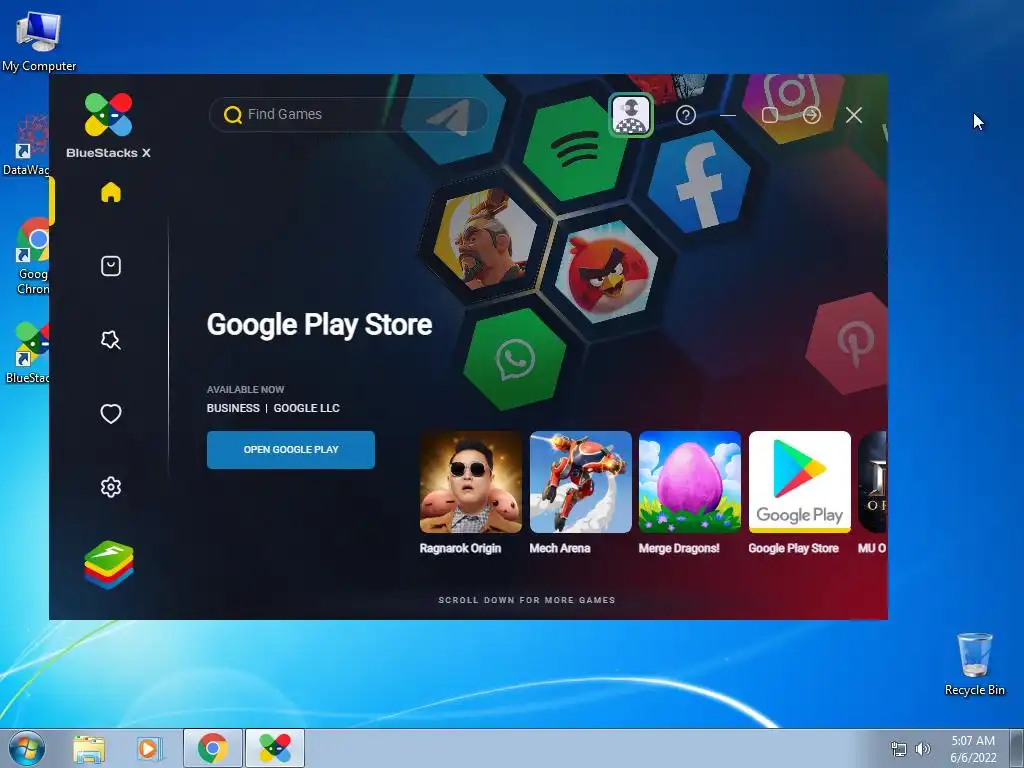This screenshot has width=1024, height=768.
Task: Select the My Computer desktop icon
Action: tap(39, 40)
